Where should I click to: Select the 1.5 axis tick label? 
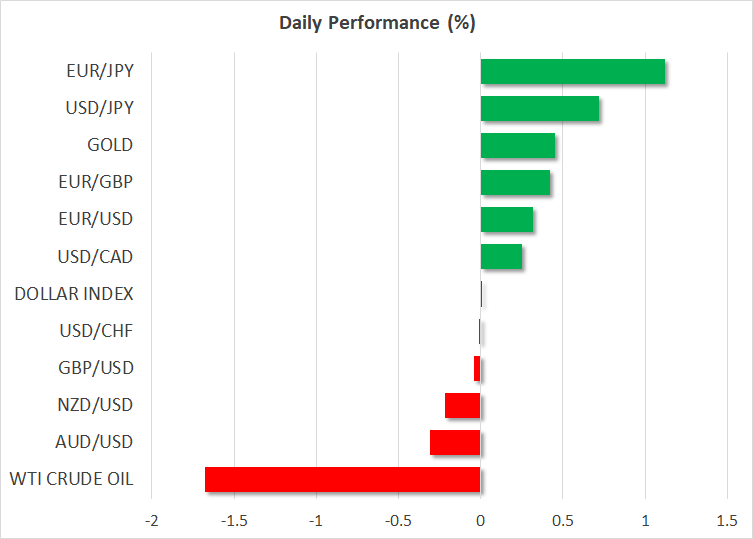726,521
